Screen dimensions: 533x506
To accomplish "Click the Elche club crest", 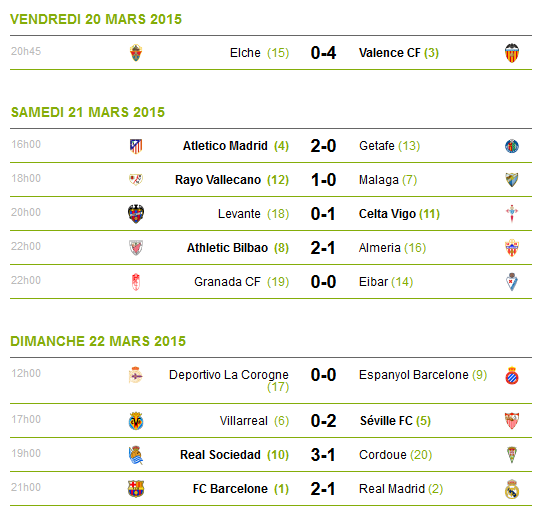I will [x=136, y=53].
